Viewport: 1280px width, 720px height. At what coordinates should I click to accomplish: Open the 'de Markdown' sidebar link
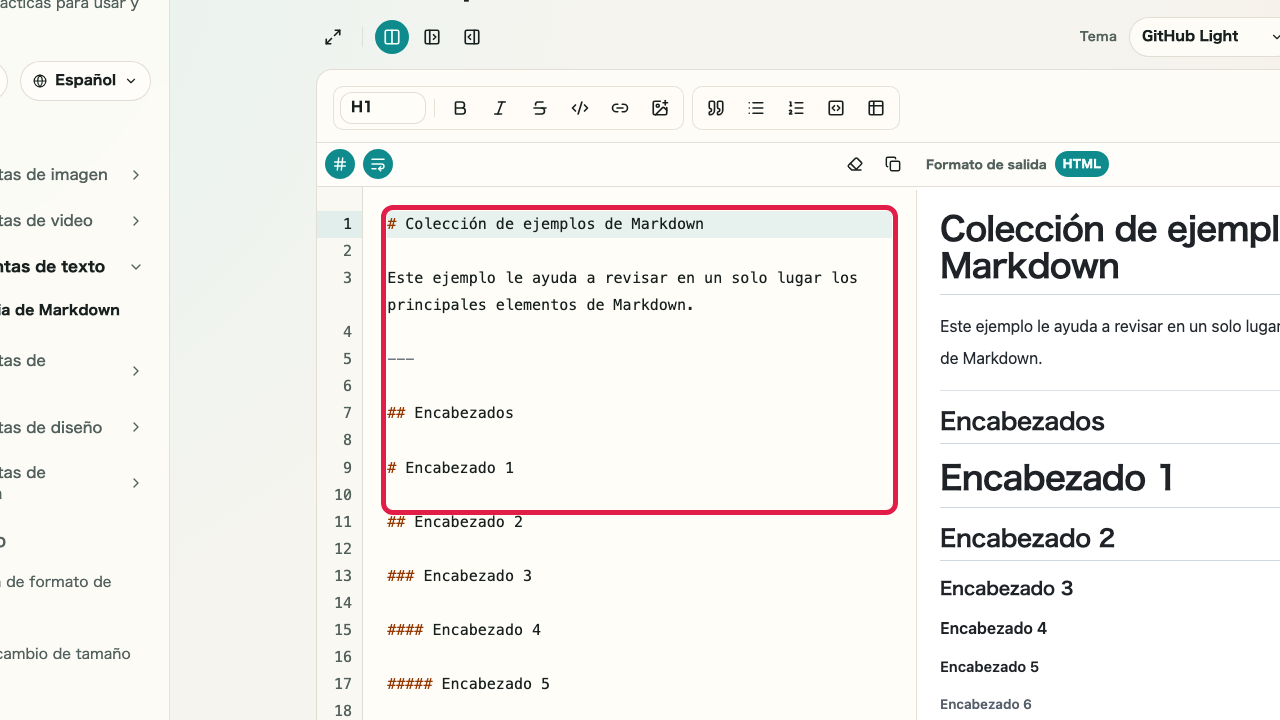click(60, 310)
